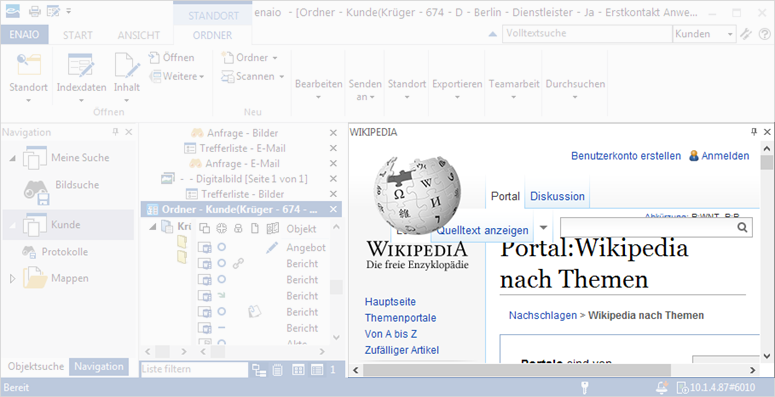Click the key icon in status bar

(x=584, y=387)
